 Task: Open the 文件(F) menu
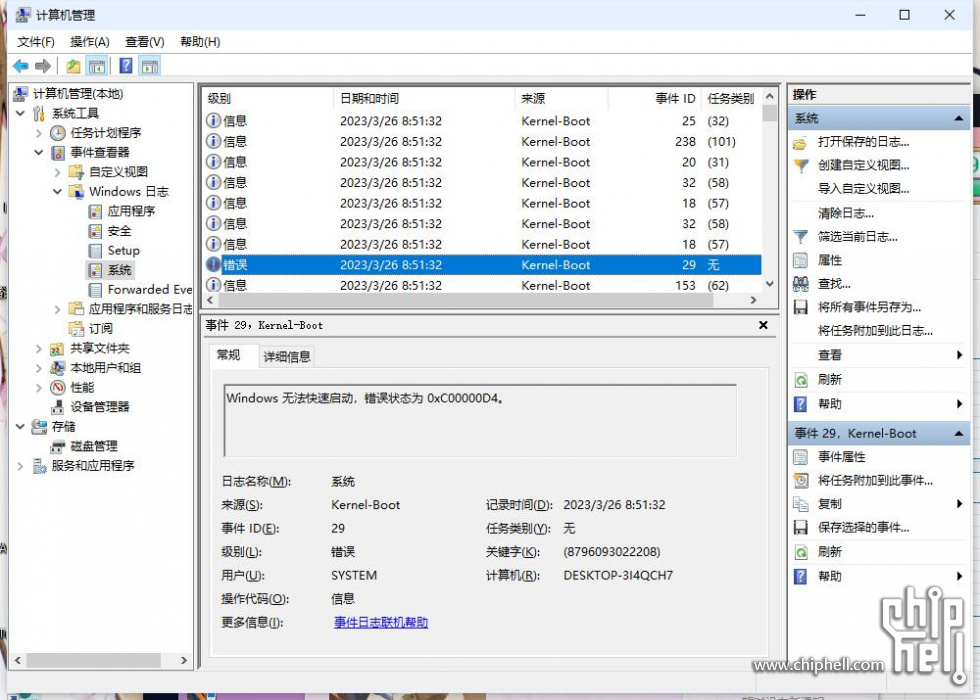point(36,42)
